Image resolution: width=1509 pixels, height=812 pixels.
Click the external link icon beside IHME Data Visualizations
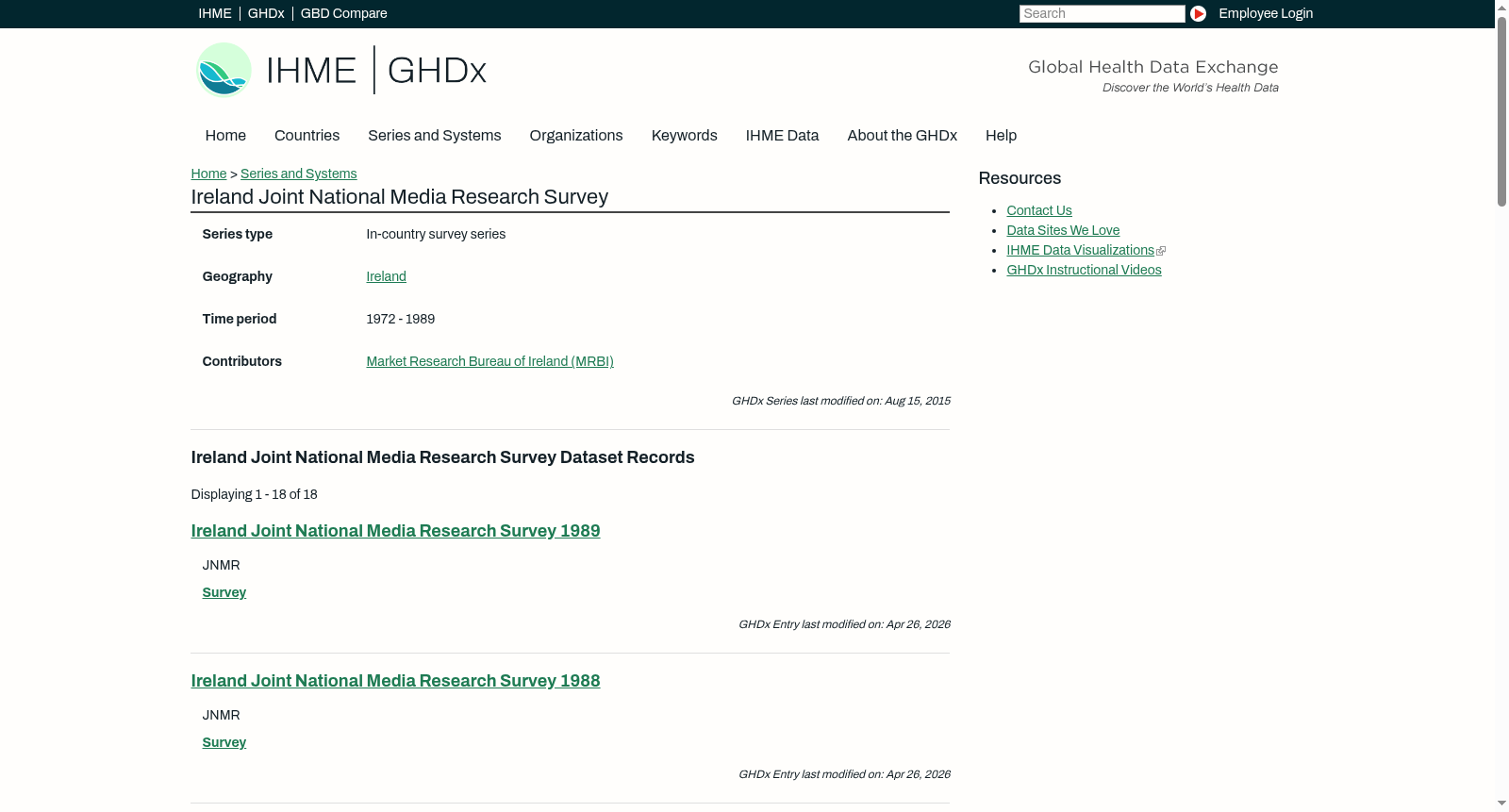1161,251
